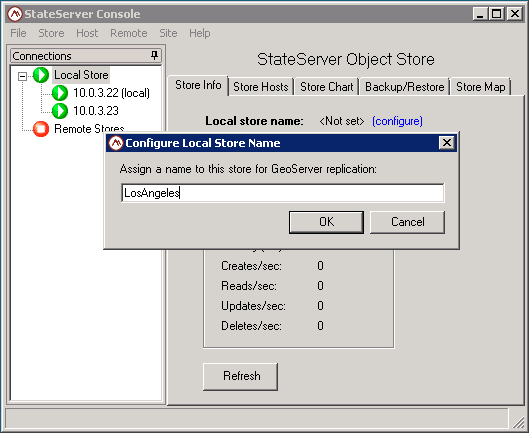This screenshot has height=433, width=529.
Task: Click the green icon beside 10.0.3.23
Action: [60, 111]
